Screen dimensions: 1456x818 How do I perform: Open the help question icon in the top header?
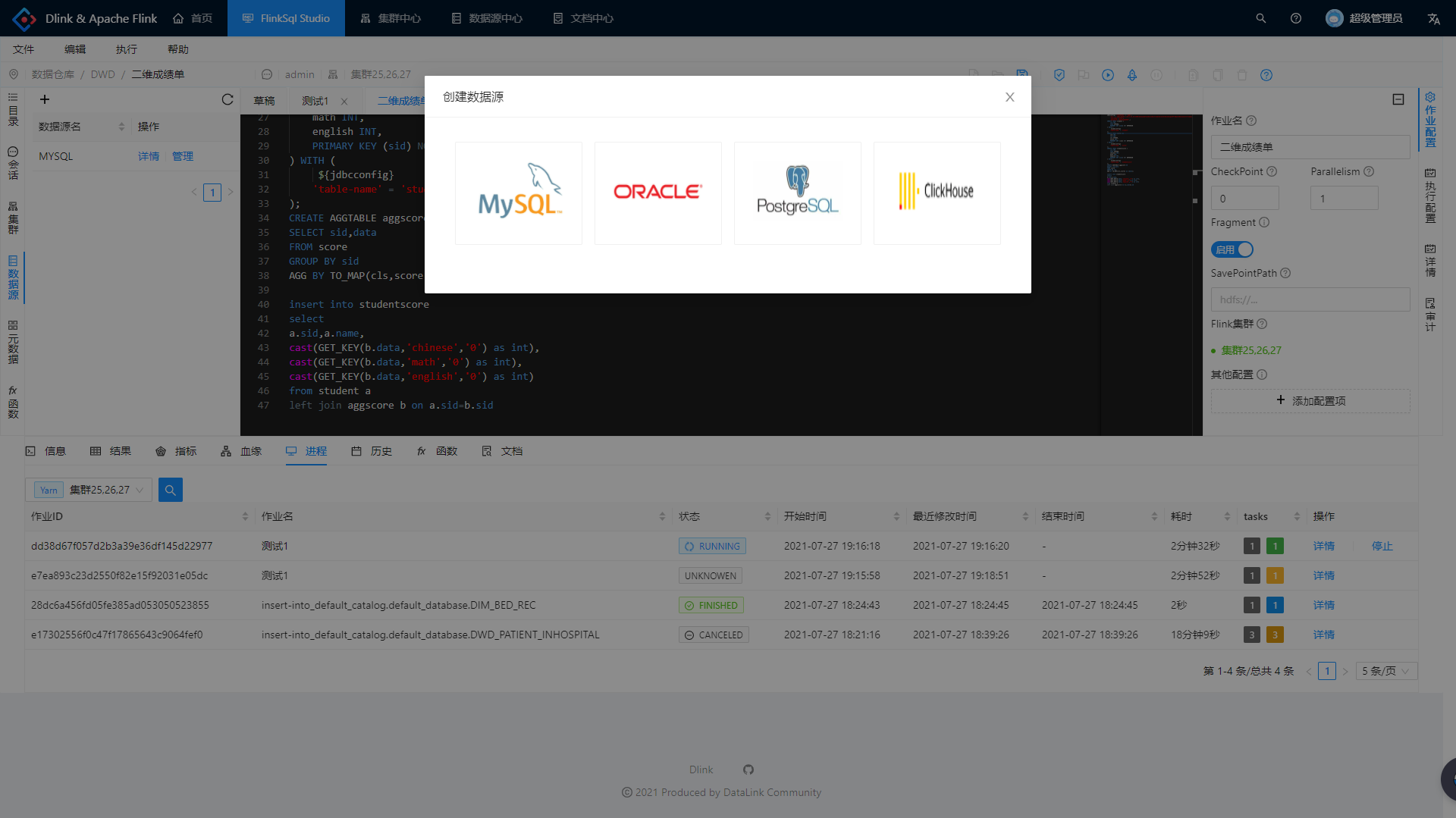pyautogui.click(x=1296, y=18)
